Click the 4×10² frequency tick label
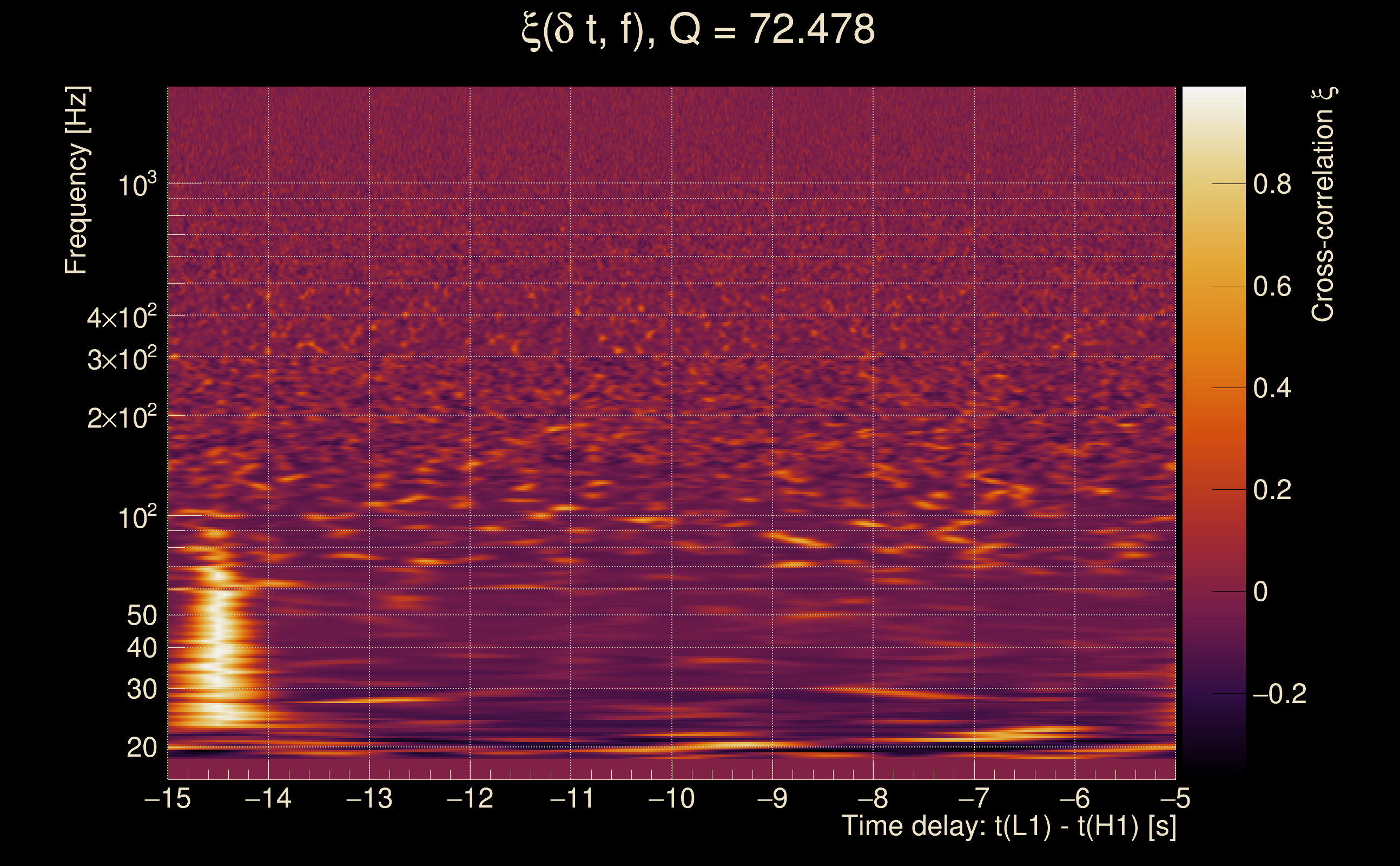This screenshot has height=866, width=1400. pyautogui.click(x=121, y=316)
